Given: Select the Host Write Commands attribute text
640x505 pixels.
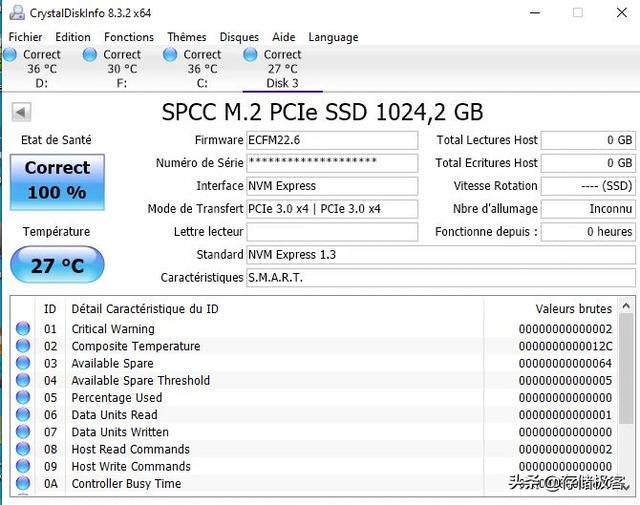Looking at the screenshot, I should (x=131, y=466).
